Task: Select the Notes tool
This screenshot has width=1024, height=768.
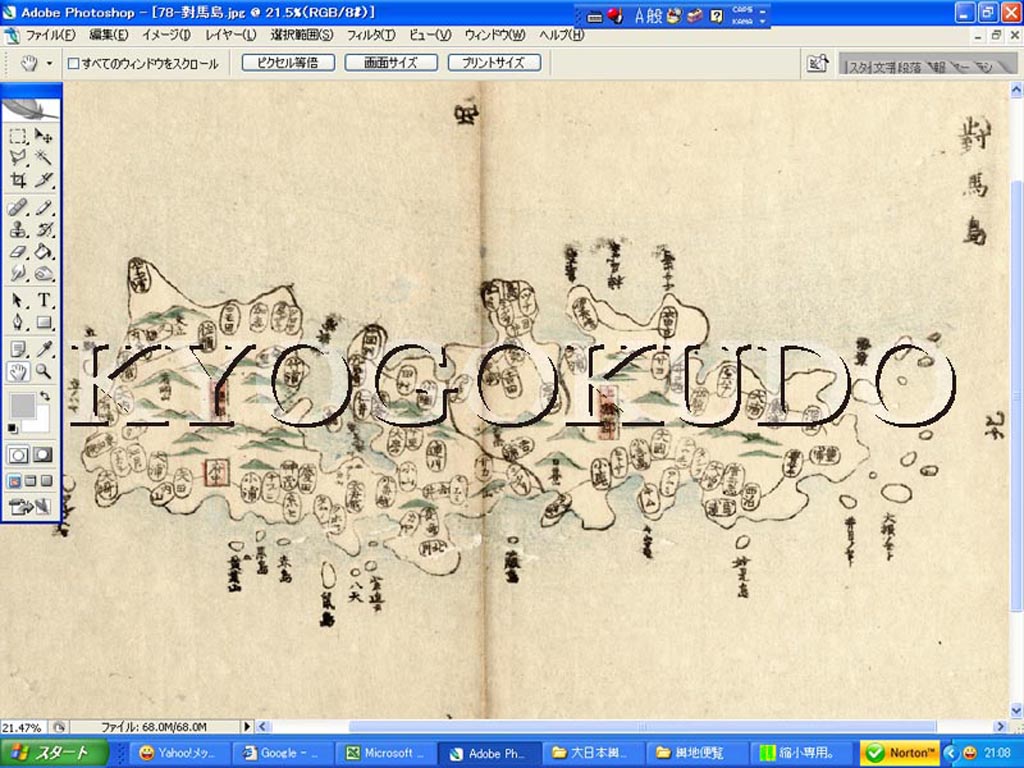Action: (18, 349)
